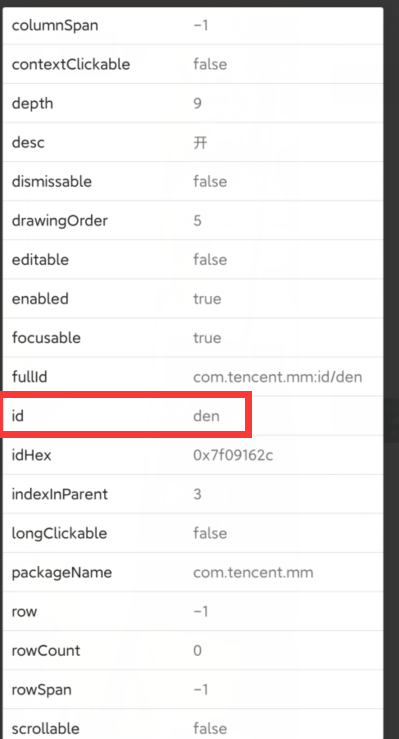Select the dismissable property row
Viewport: 399px width, 739px height.
[x=193, y=181]
